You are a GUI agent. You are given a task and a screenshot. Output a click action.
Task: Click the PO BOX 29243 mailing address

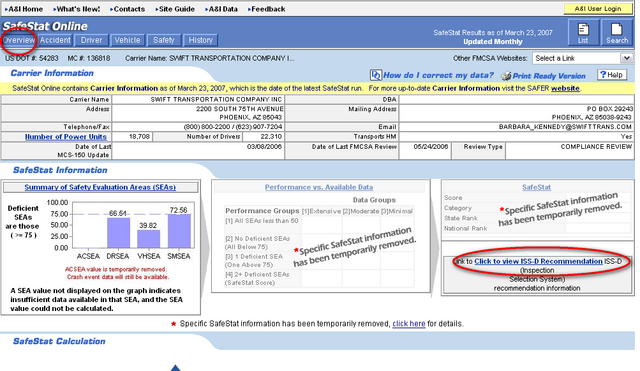610,109
